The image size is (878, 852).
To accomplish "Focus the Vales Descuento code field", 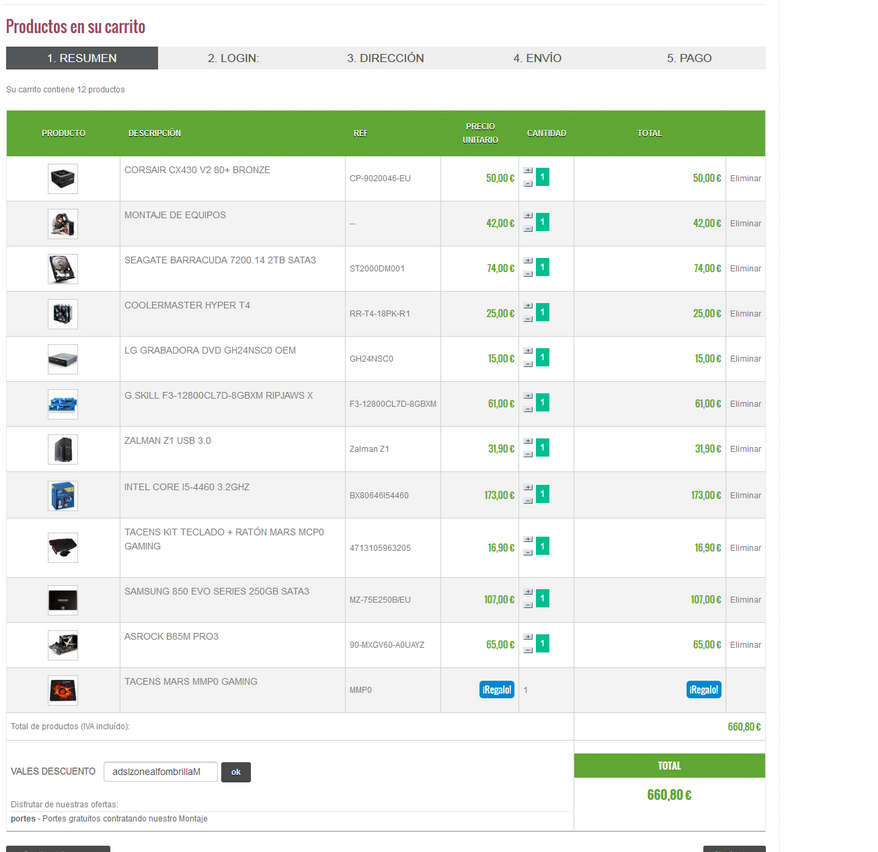I will (x=161, y=772).
